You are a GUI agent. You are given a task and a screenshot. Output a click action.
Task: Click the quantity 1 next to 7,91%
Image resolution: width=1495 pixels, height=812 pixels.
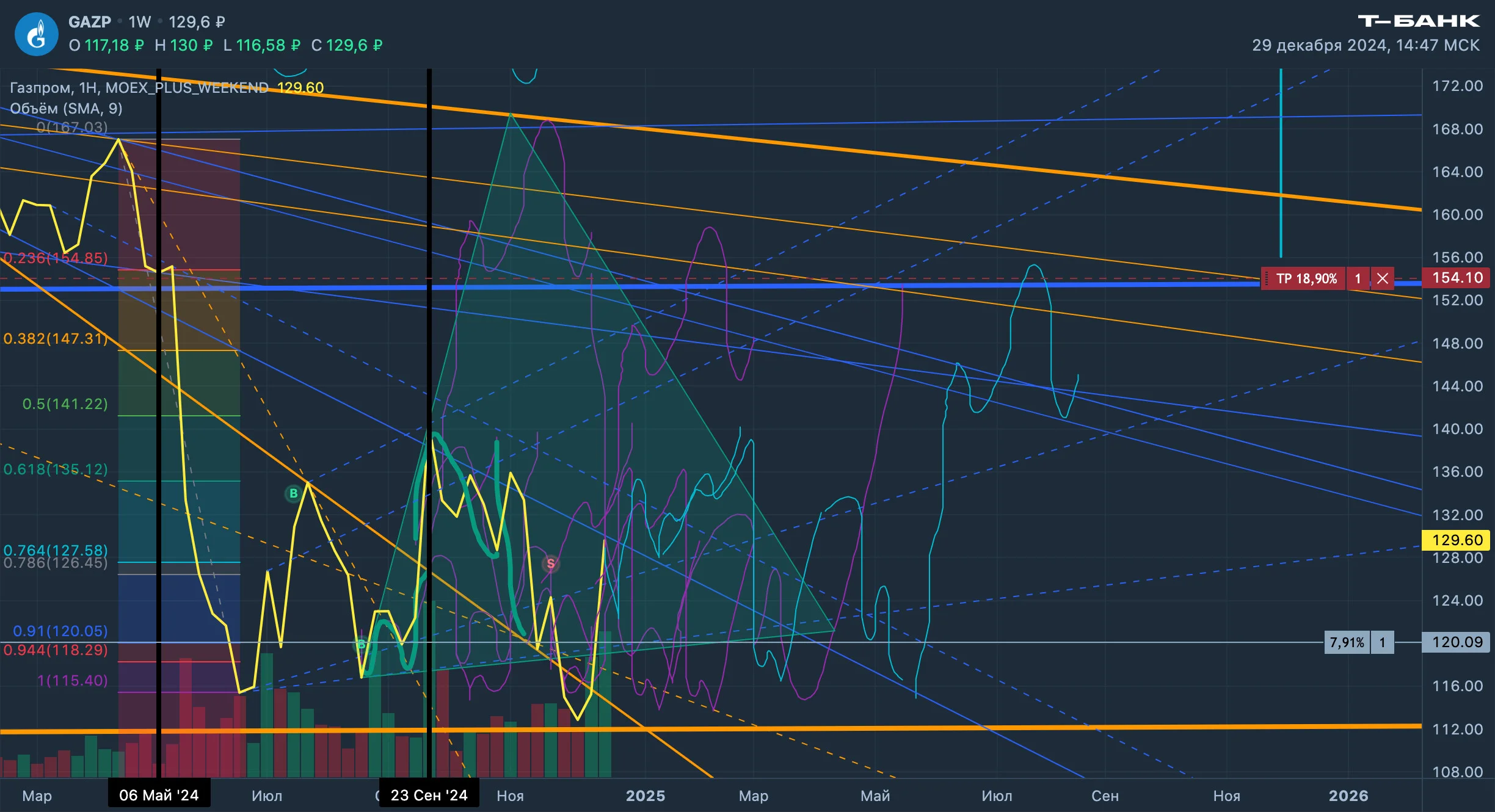(1383, 642)
